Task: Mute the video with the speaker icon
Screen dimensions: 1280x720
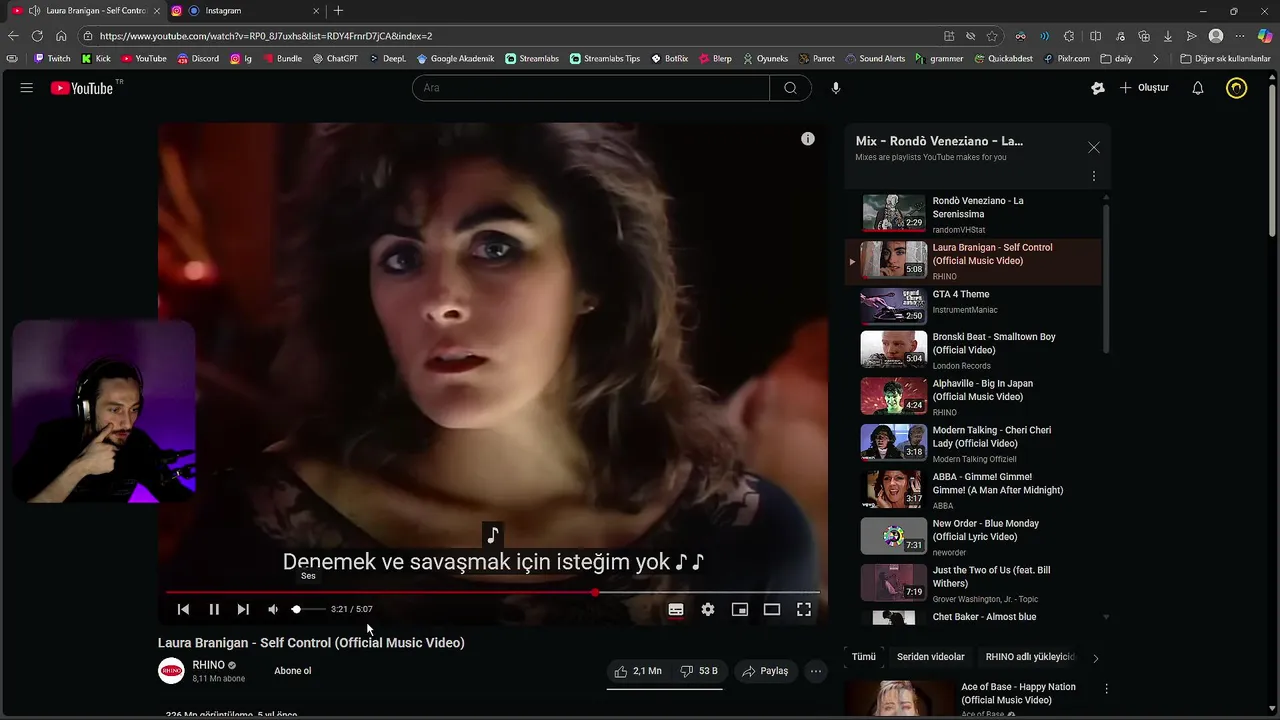Action: coord(273,609)
